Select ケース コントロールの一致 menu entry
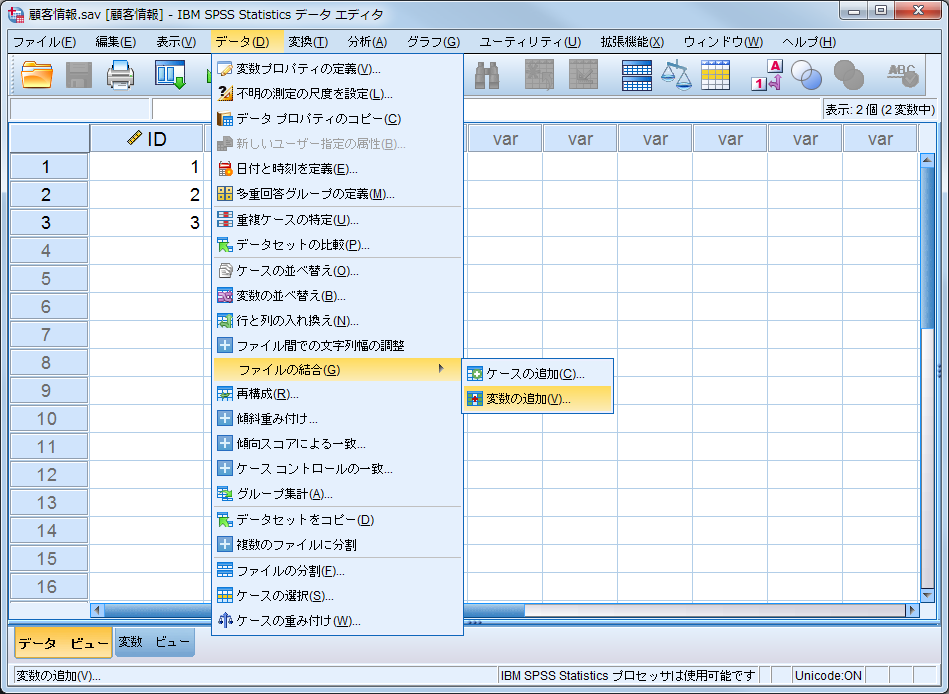 [337, 468]
